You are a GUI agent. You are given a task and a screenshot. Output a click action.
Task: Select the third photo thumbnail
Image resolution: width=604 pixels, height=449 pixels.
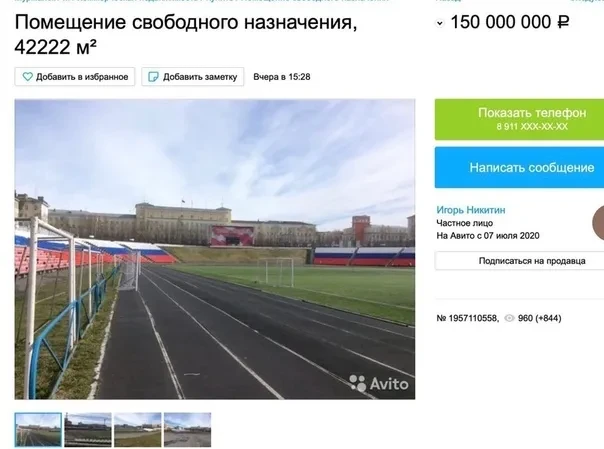pos(138,430)
